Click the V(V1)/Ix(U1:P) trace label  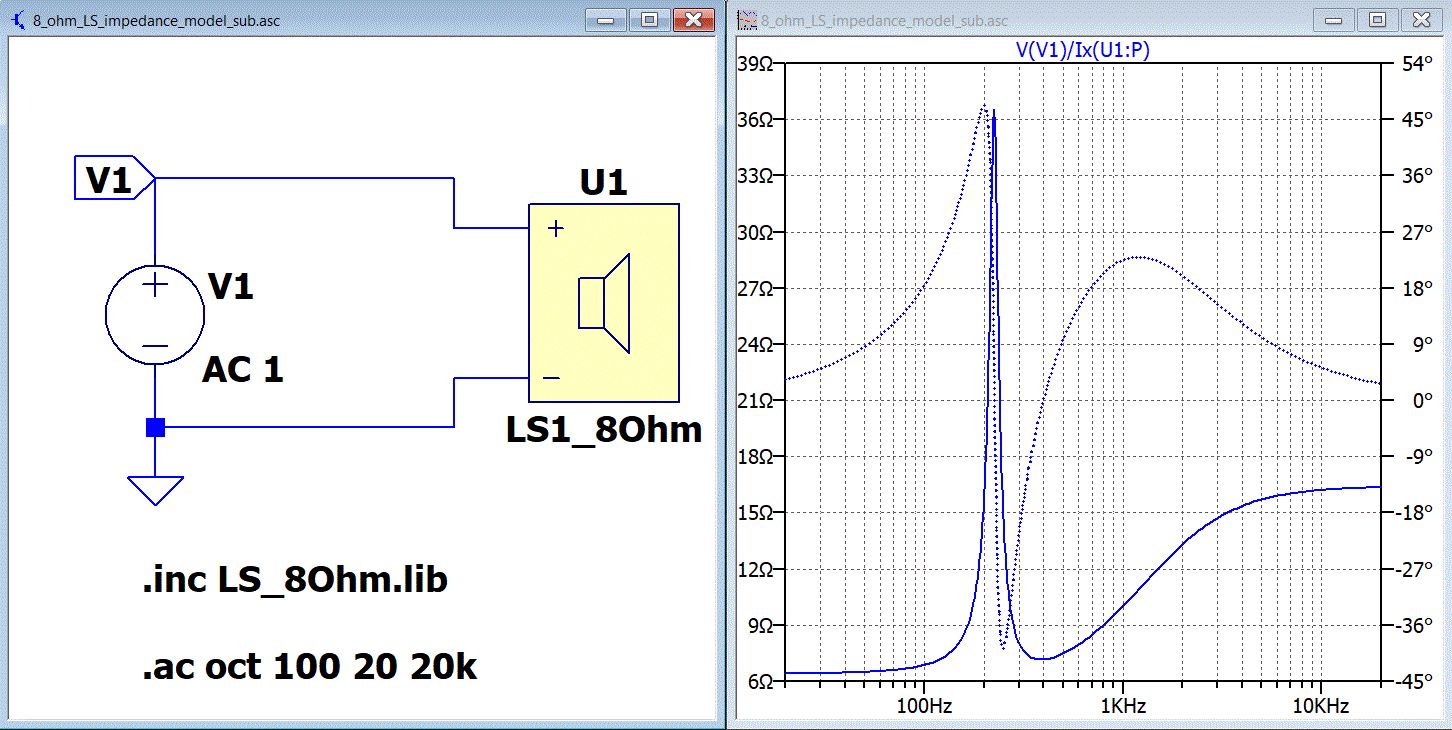pyautogui.click(x=1082, y=51)
